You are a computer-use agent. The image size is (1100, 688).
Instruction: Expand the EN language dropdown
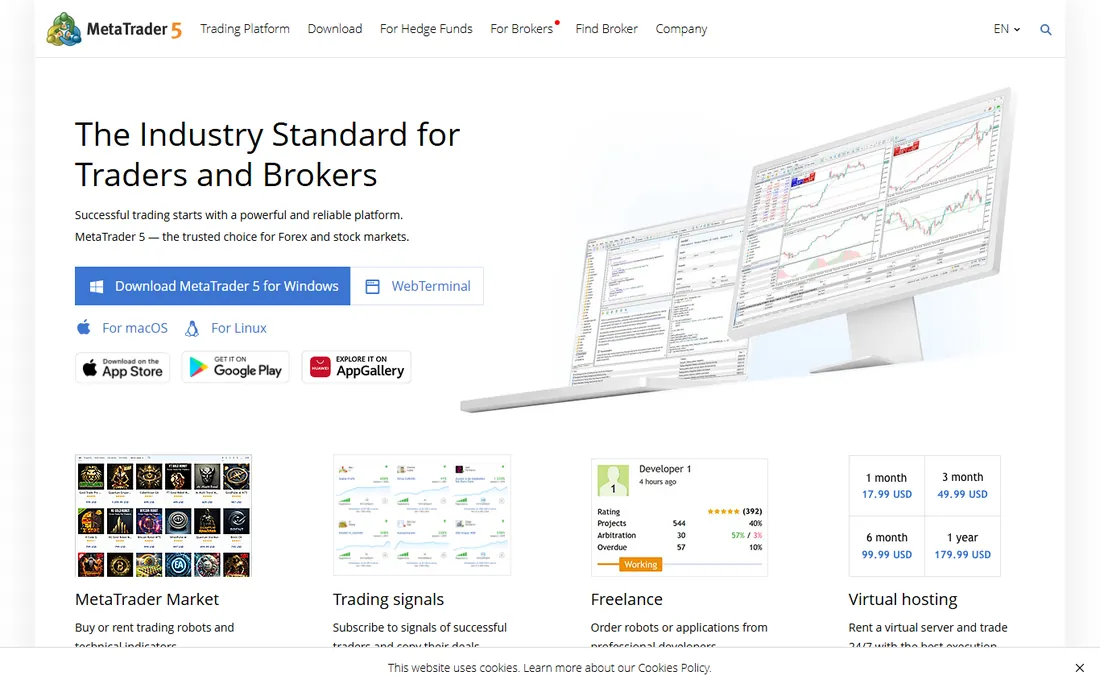click(x=1007, y=29)
